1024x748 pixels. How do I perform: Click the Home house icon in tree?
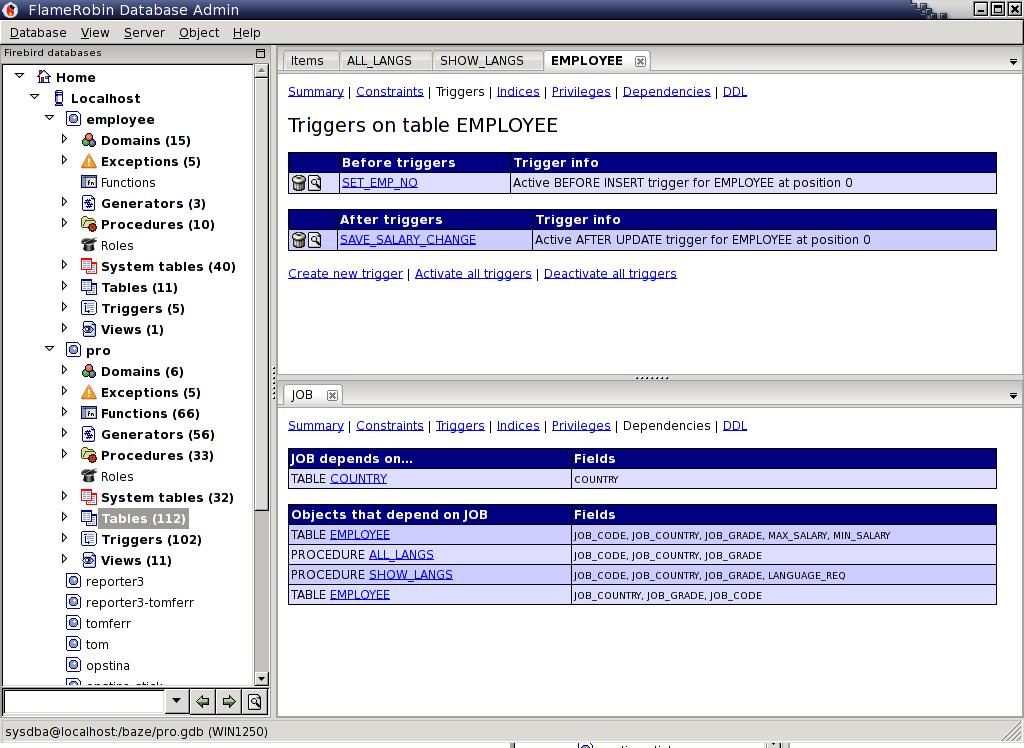(43, 77)
